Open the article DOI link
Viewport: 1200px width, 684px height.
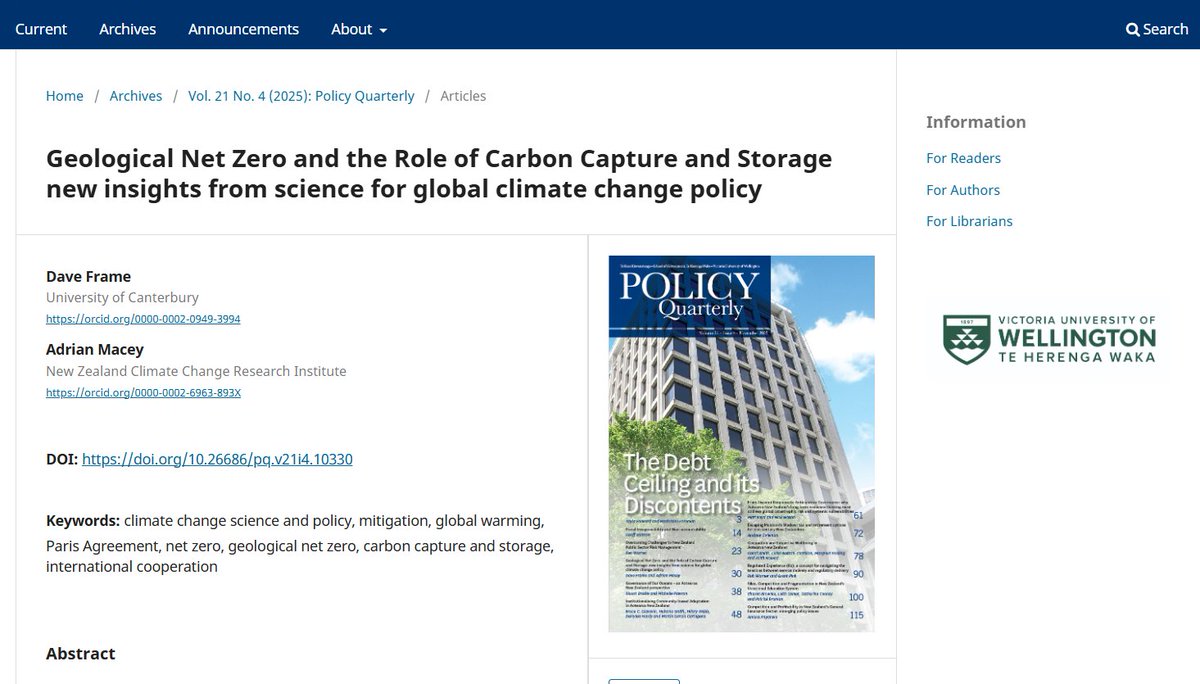(217, 459)
